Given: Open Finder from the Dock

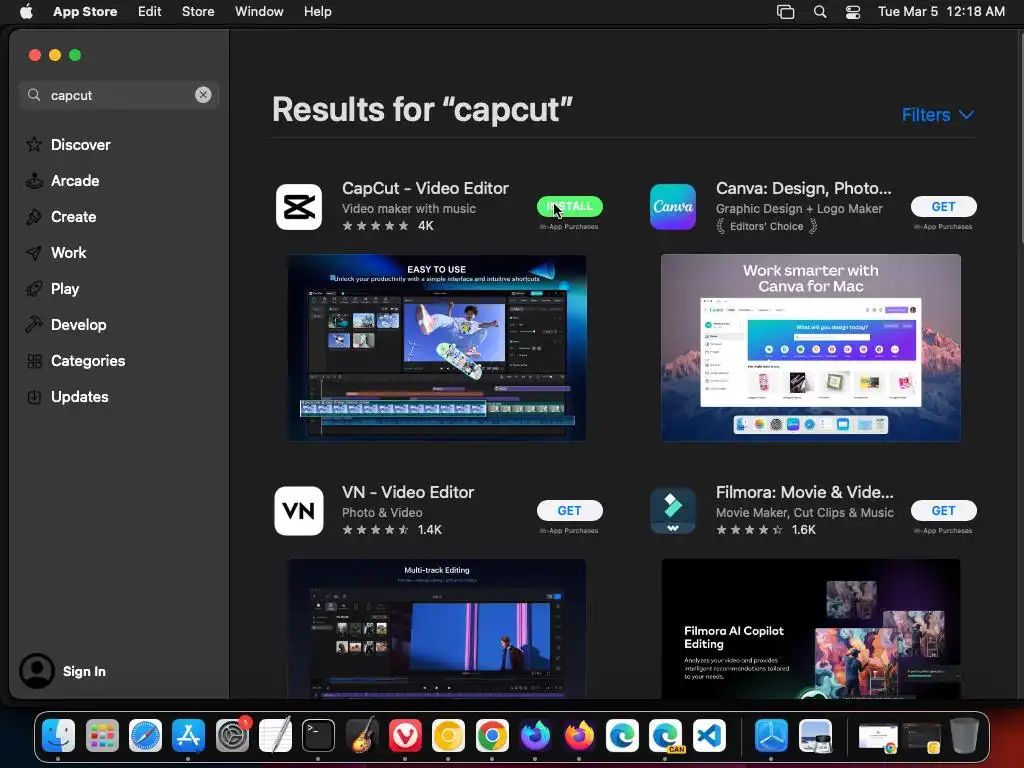Looking at the screenshot, I should pyautogui.click(x=58, y=735).
